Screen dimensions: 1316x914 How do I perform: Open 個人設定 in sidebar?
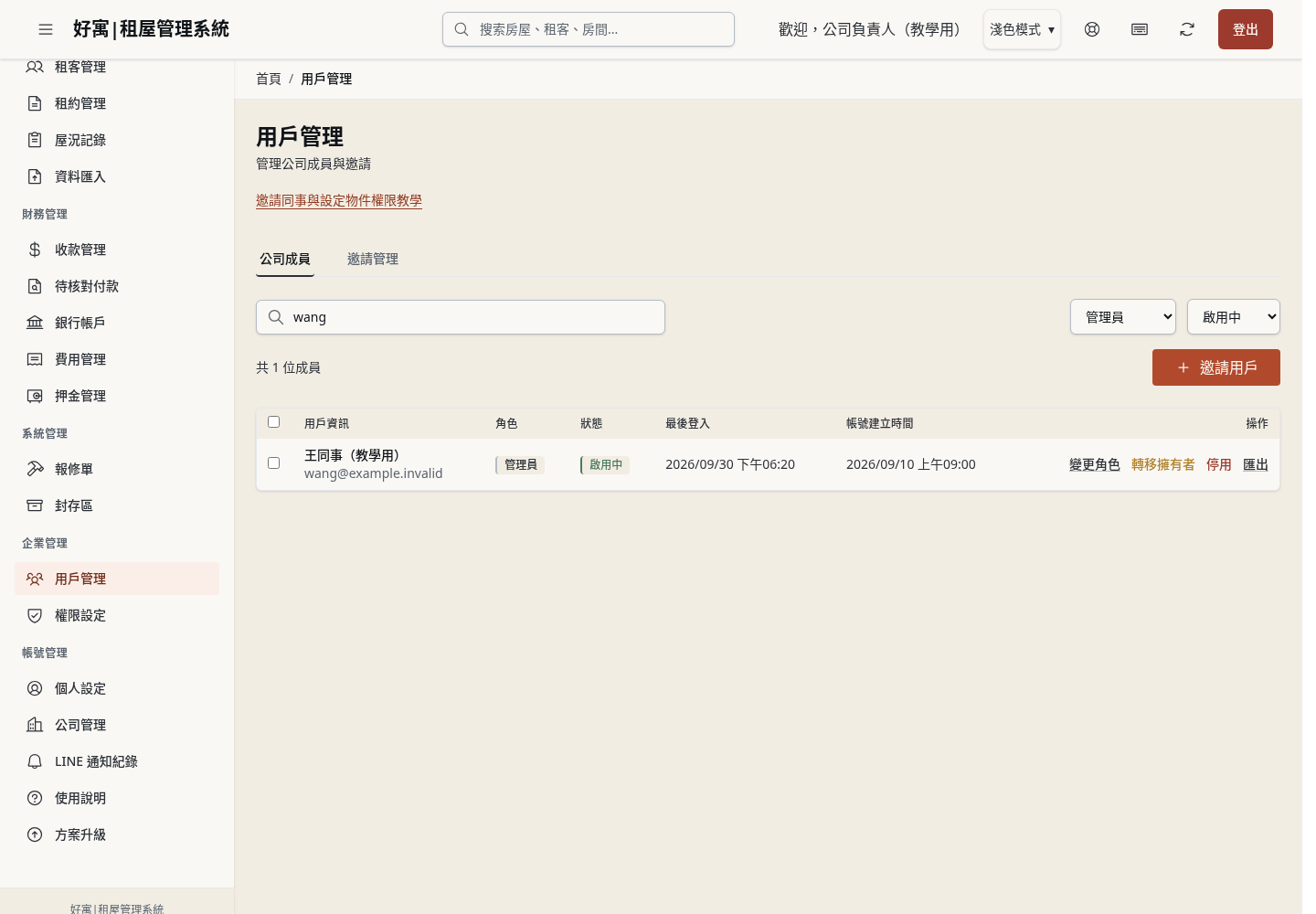[117, 688]
